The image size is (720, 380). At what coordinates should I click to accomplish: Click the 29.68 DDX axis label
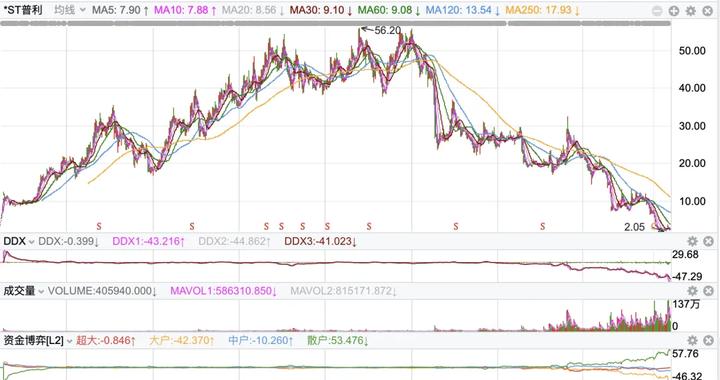[685, 255]
